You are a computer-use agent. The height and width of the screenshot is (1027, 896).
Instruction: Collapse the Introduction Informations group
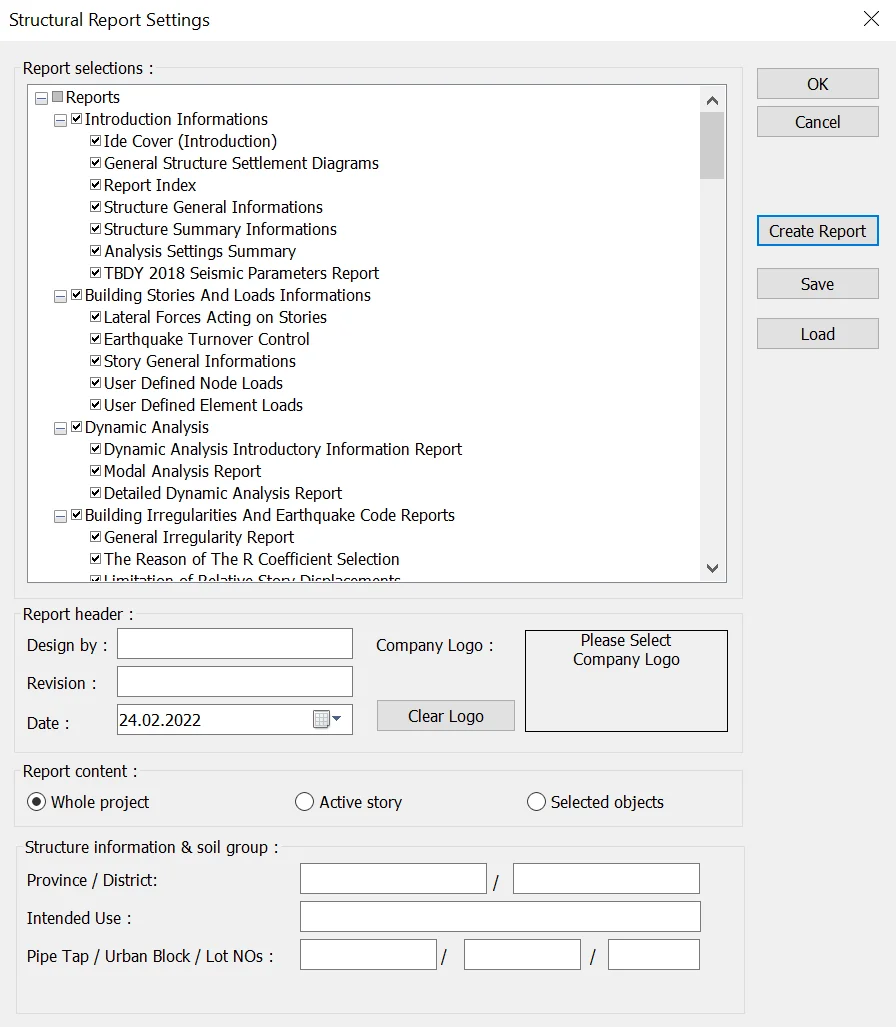(x=60, y=121)
